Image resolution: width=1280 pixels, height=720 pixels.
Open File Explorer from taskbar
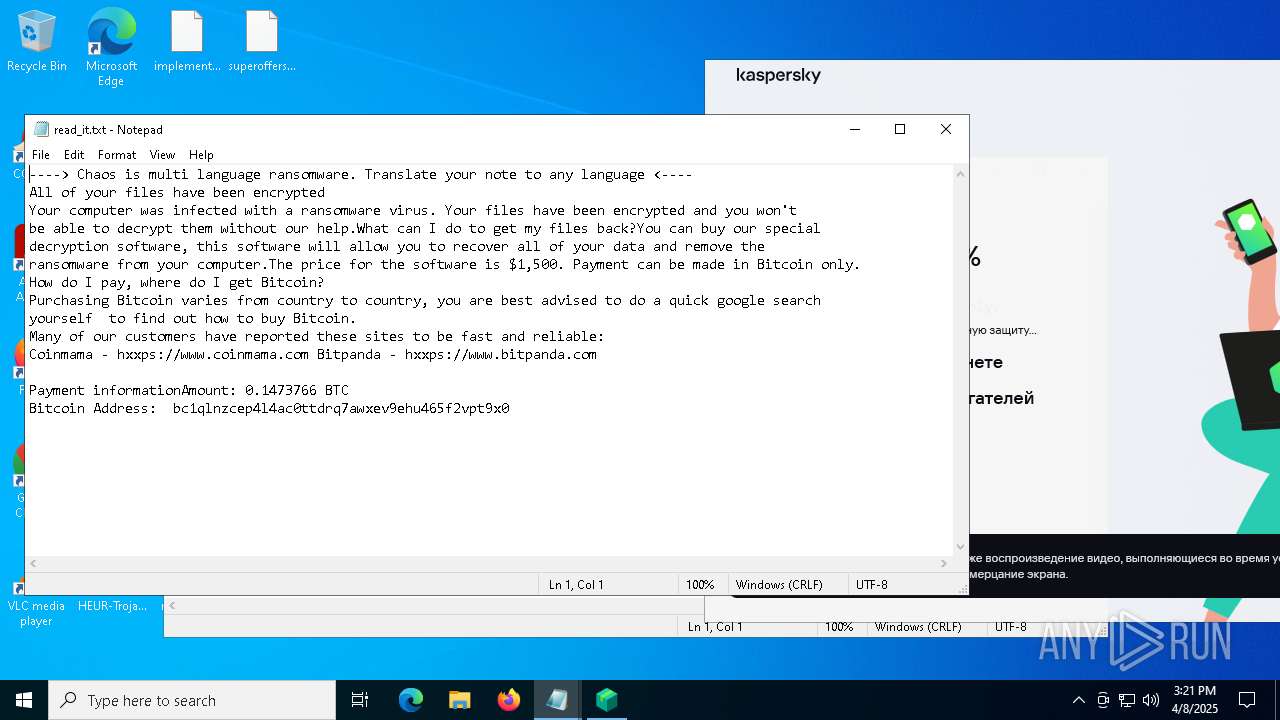tap(459, 700)
